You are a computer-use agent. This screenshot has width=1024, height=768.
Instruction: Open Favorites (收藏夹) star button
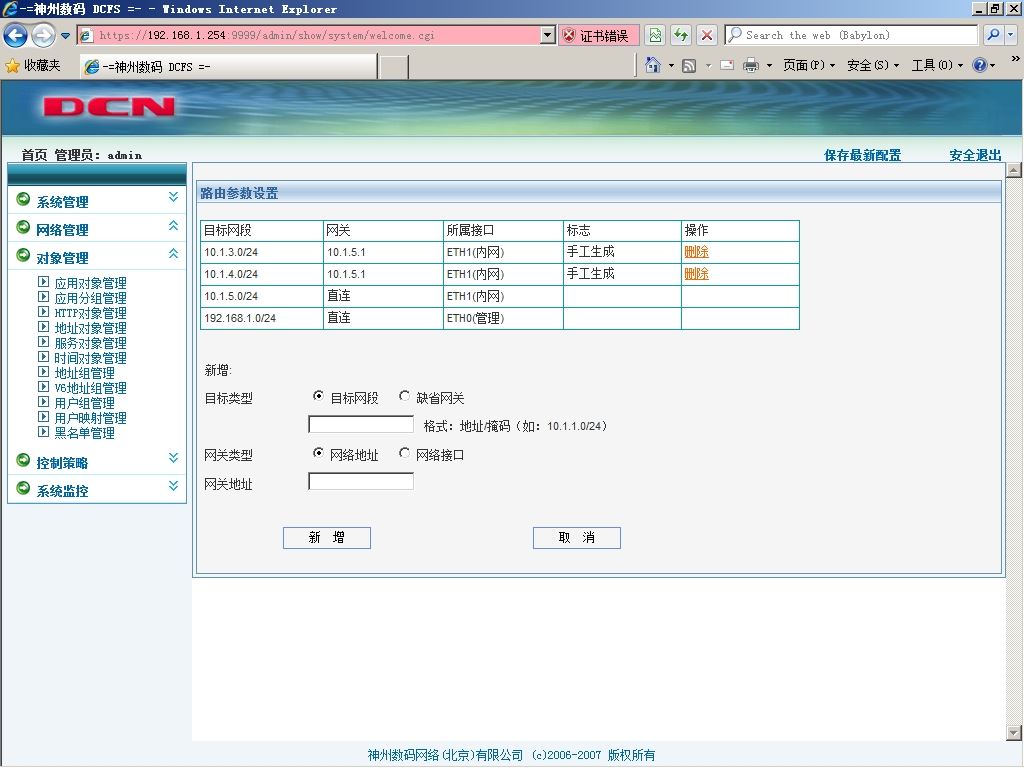click(x=33, y=65)
